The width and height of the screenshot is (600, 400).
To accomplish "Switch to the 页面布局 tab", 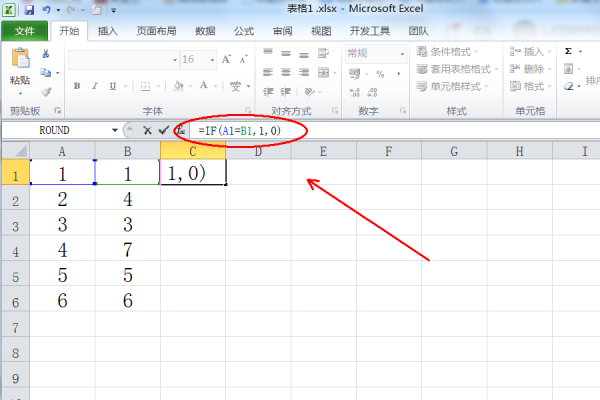I will (157, 31).
